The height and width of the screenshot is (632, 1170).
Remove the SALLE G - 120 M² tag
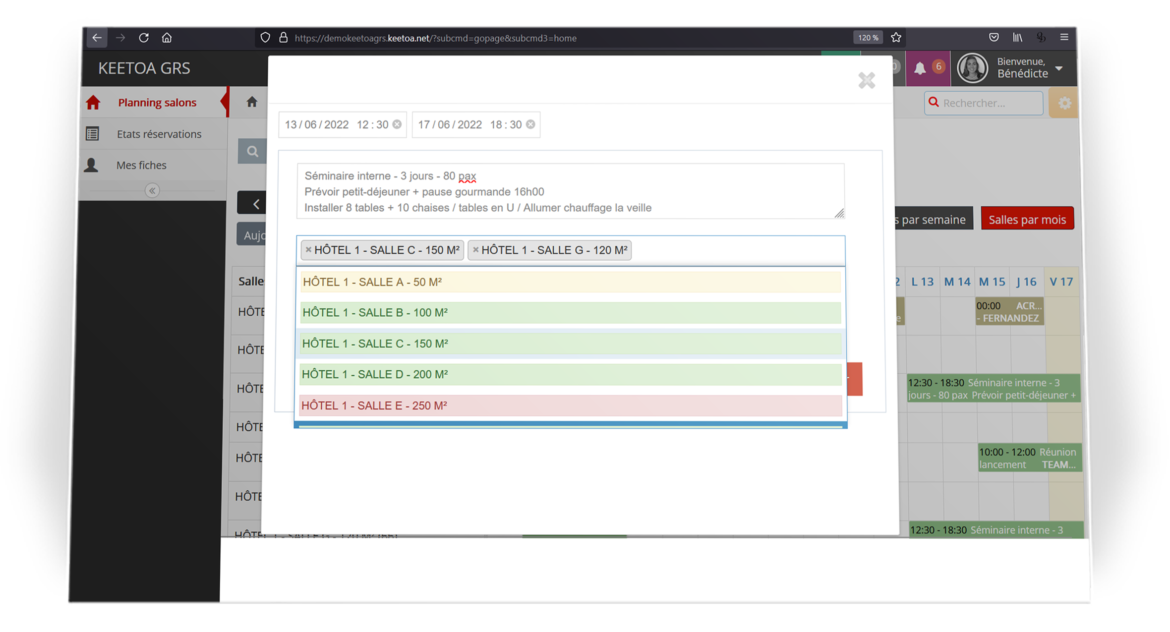tap(475, 250)
